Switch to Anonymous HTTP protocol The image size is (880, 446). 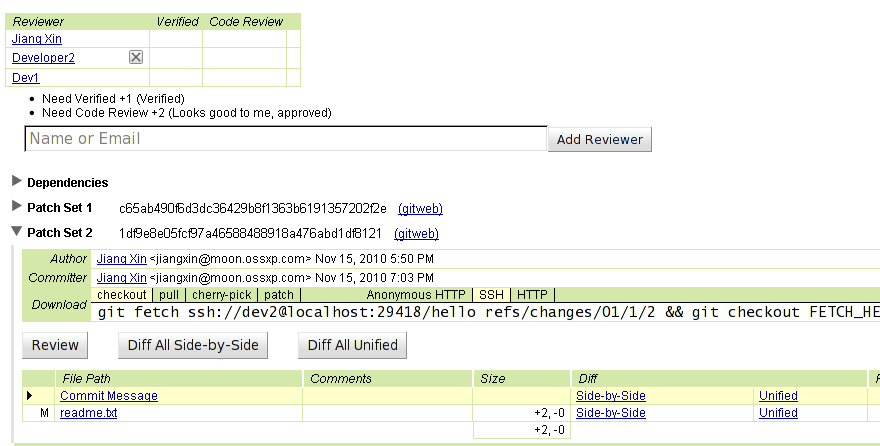pos(416,295)
